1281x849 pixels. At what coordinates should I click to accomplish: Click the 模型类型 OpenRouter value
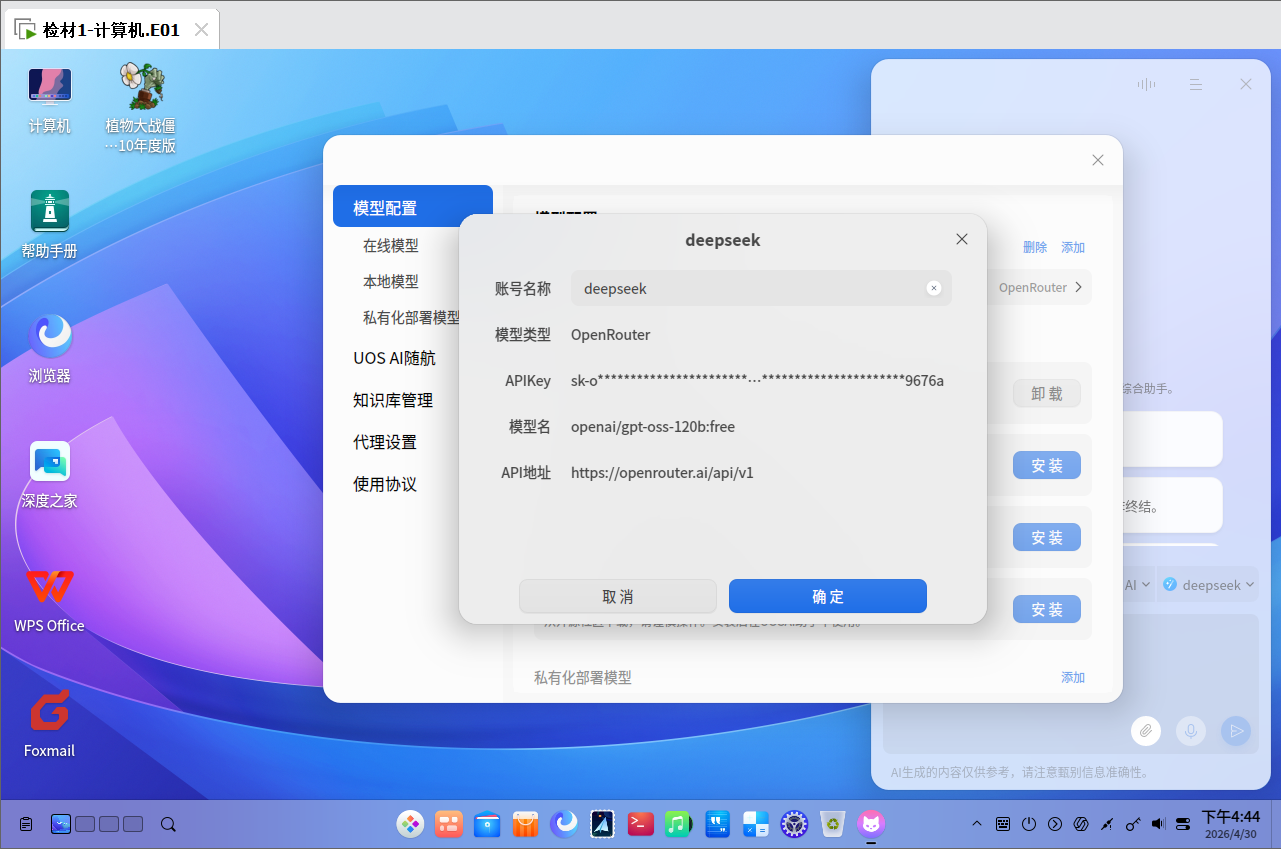pos(611,334)
